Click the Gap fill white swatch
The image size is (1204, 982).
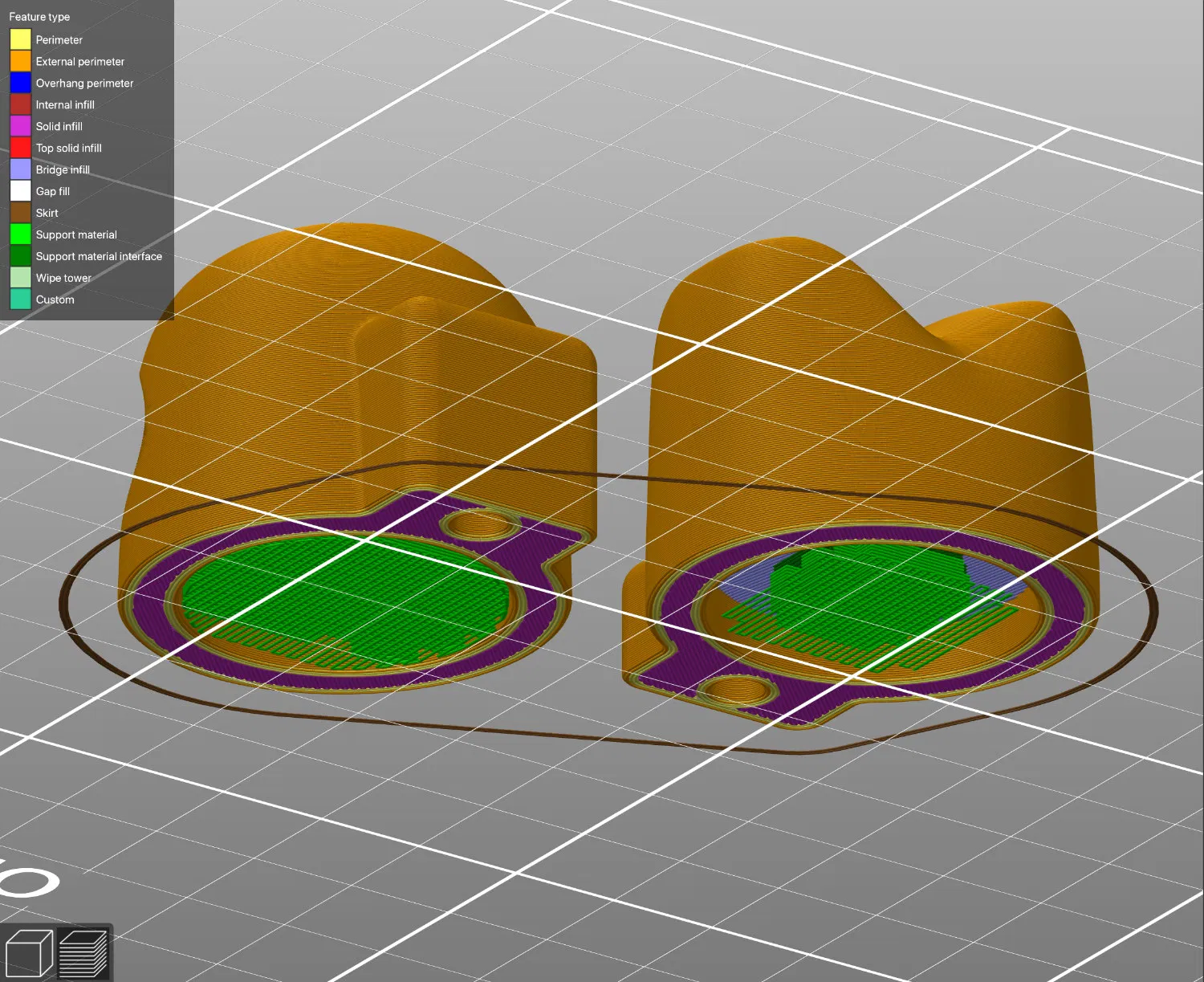tap(20, 191)
